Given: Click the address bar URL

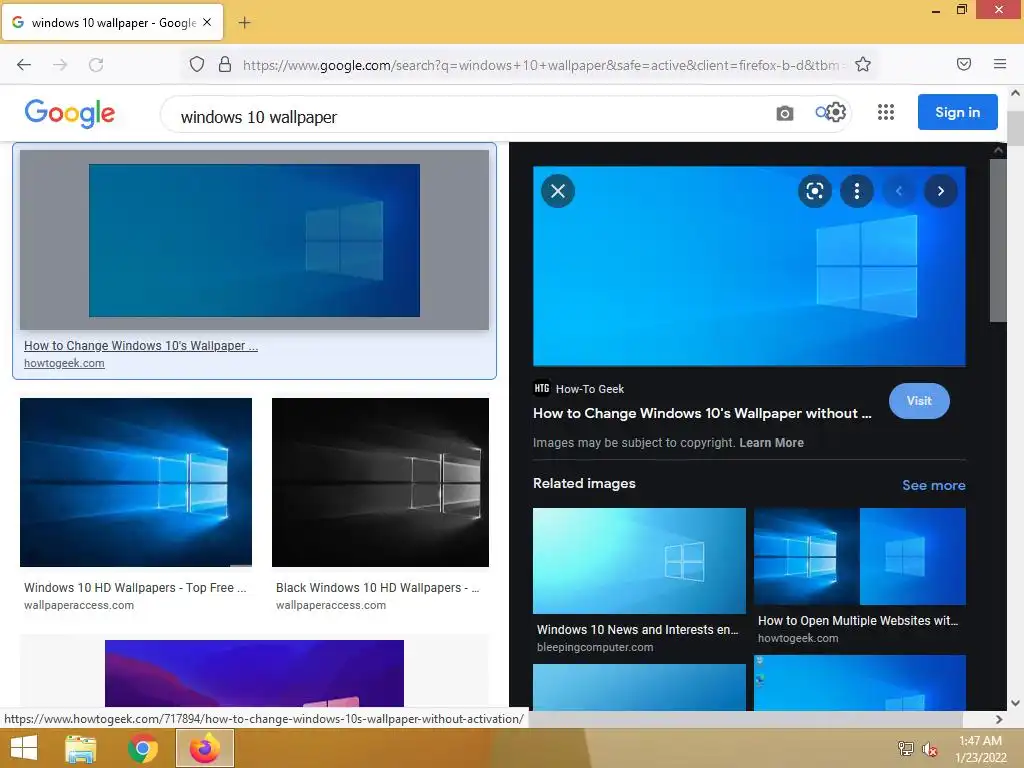Looking at the screenshot, I should coord(542,65).
